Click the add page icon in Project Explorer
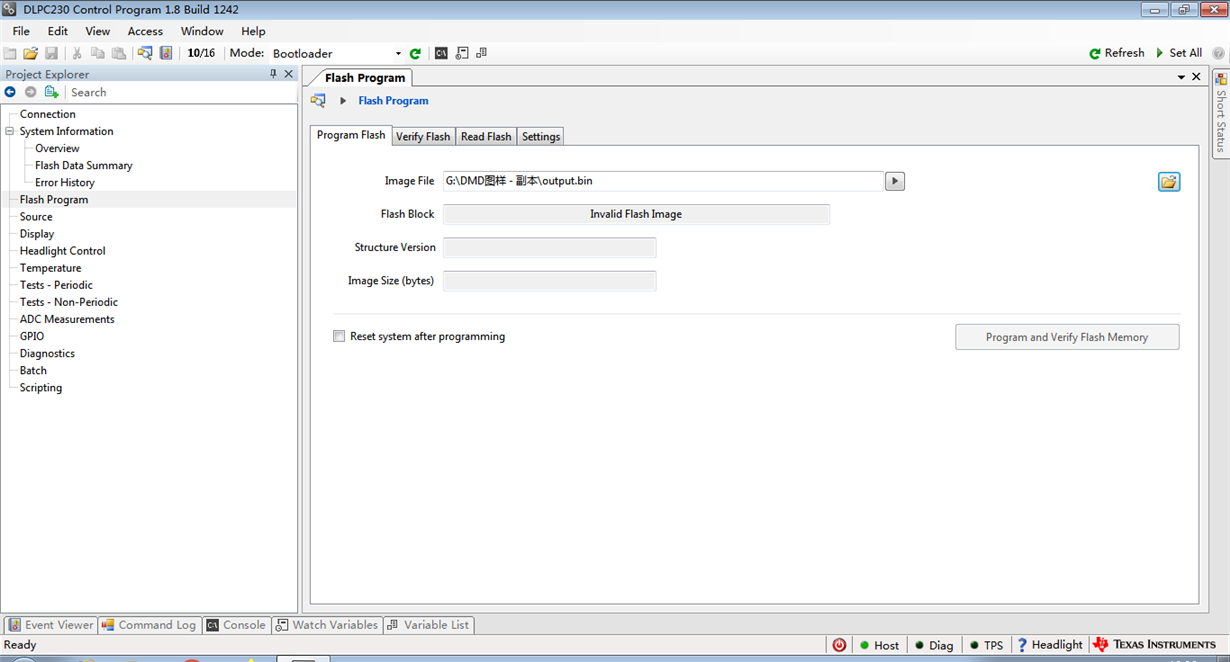This screenshot has height=662, width=1230. click(52, 92)
